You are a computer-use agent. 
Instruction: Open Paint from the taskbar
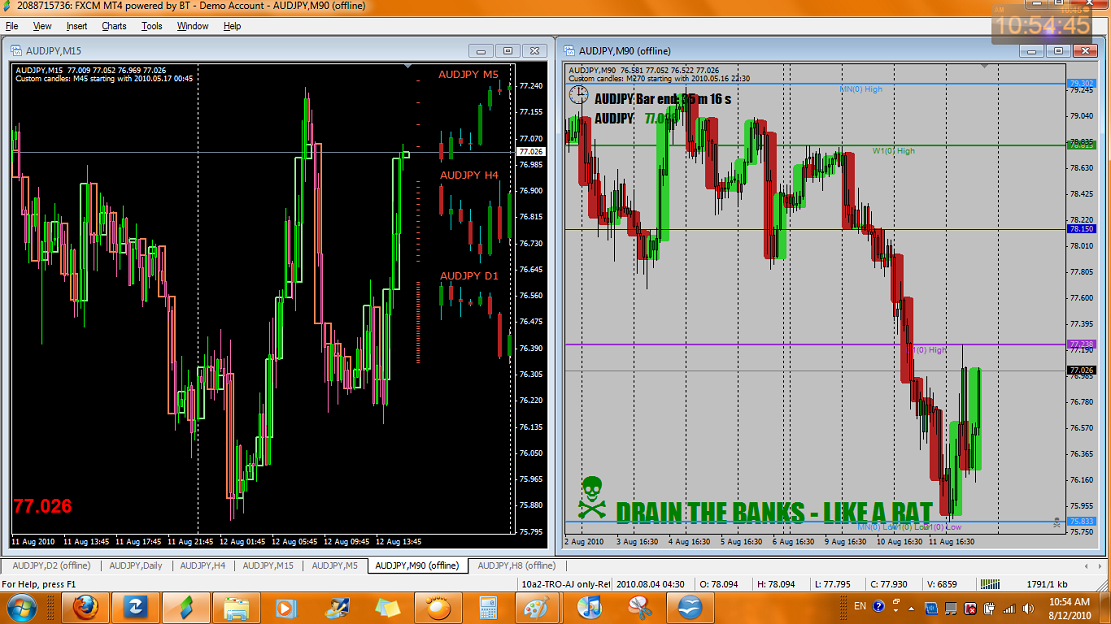[x=537, y=608]
